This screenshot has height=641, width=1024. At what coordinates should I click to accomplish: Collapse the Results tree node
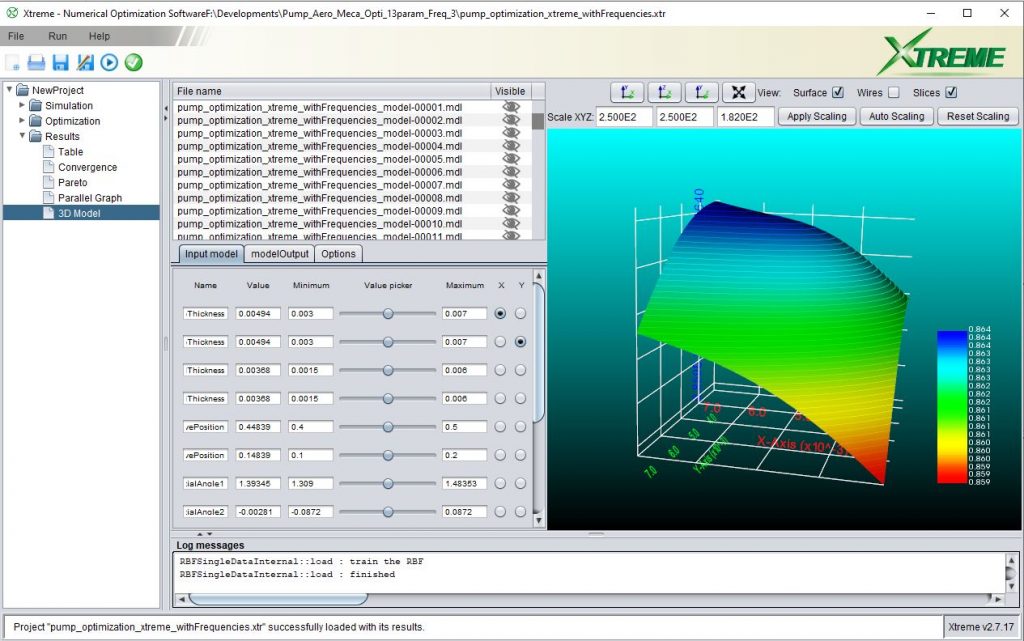pyautogui.click(x=22, y=136)
